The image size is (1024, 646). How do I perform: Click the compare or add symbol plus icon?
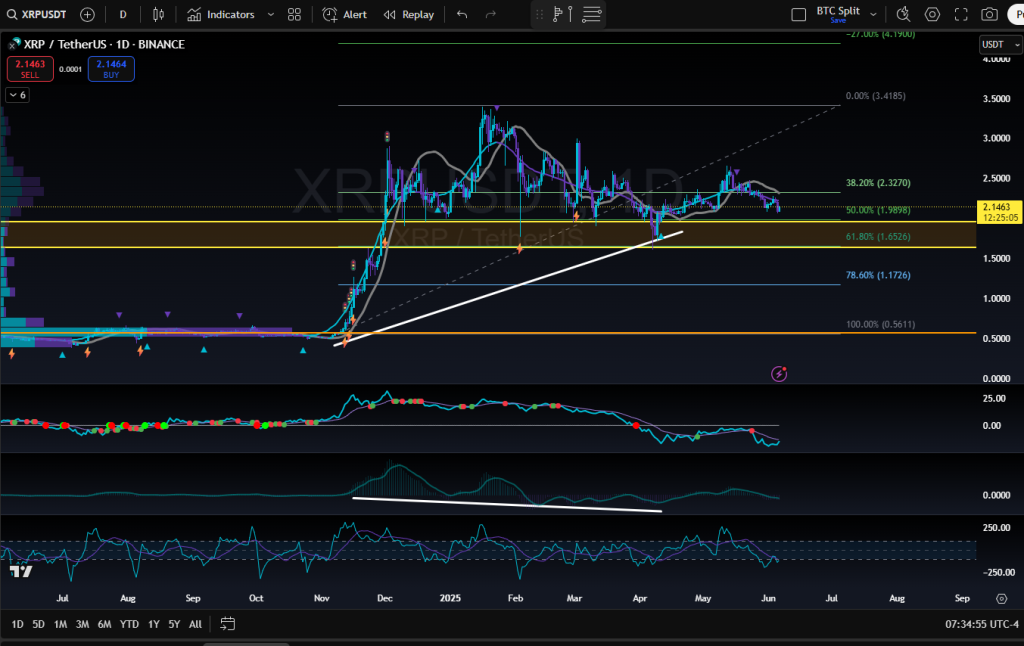[87, 14]
